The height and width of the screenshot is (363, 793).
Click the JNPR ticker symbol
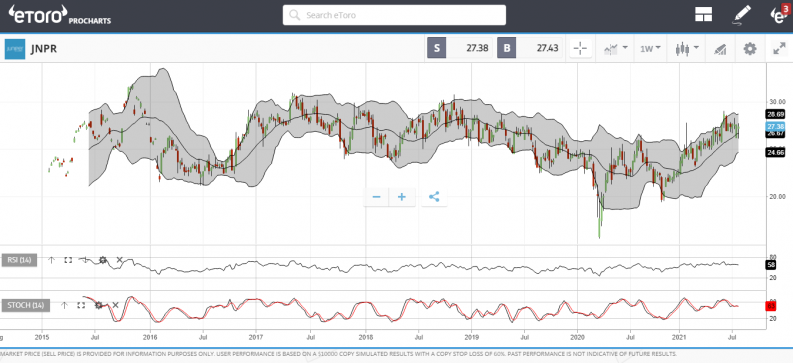coord(43,50)
